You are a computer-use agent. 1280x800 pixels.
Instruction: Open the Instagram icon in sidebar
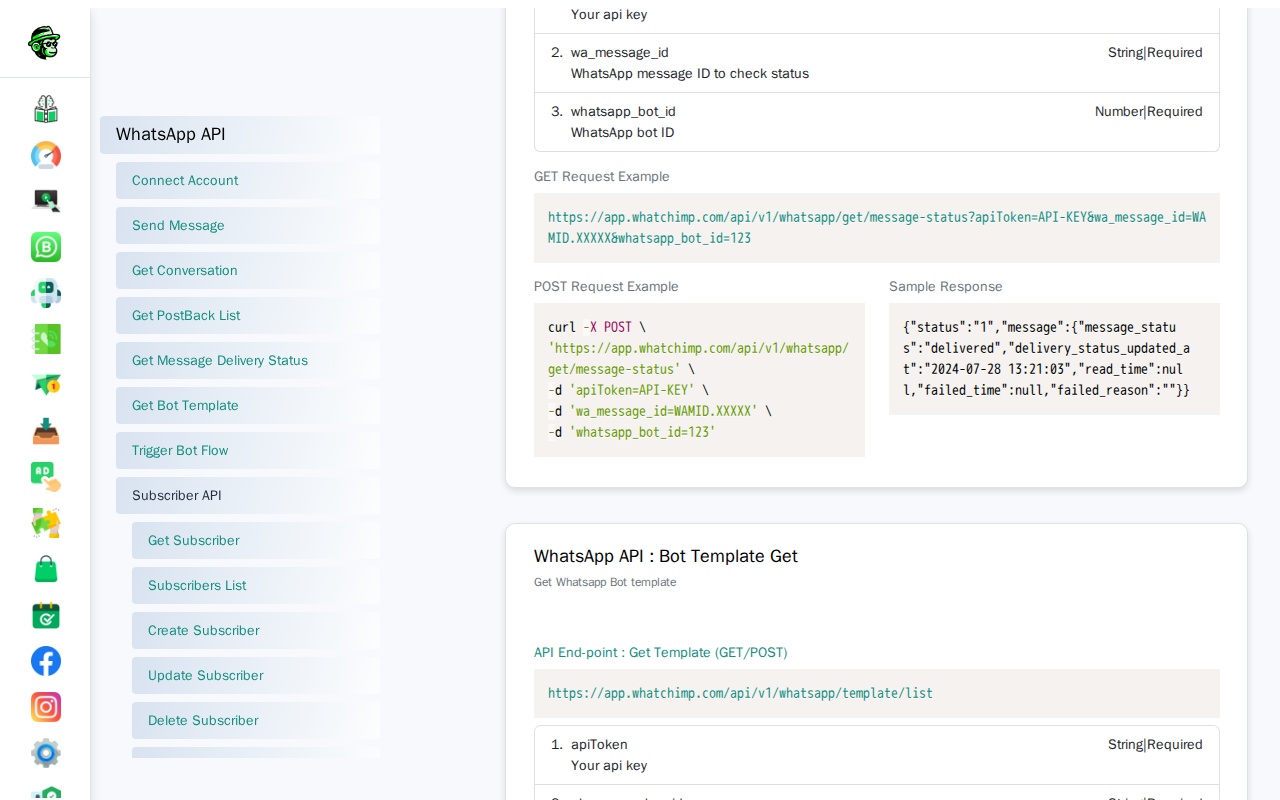point(46,707)
